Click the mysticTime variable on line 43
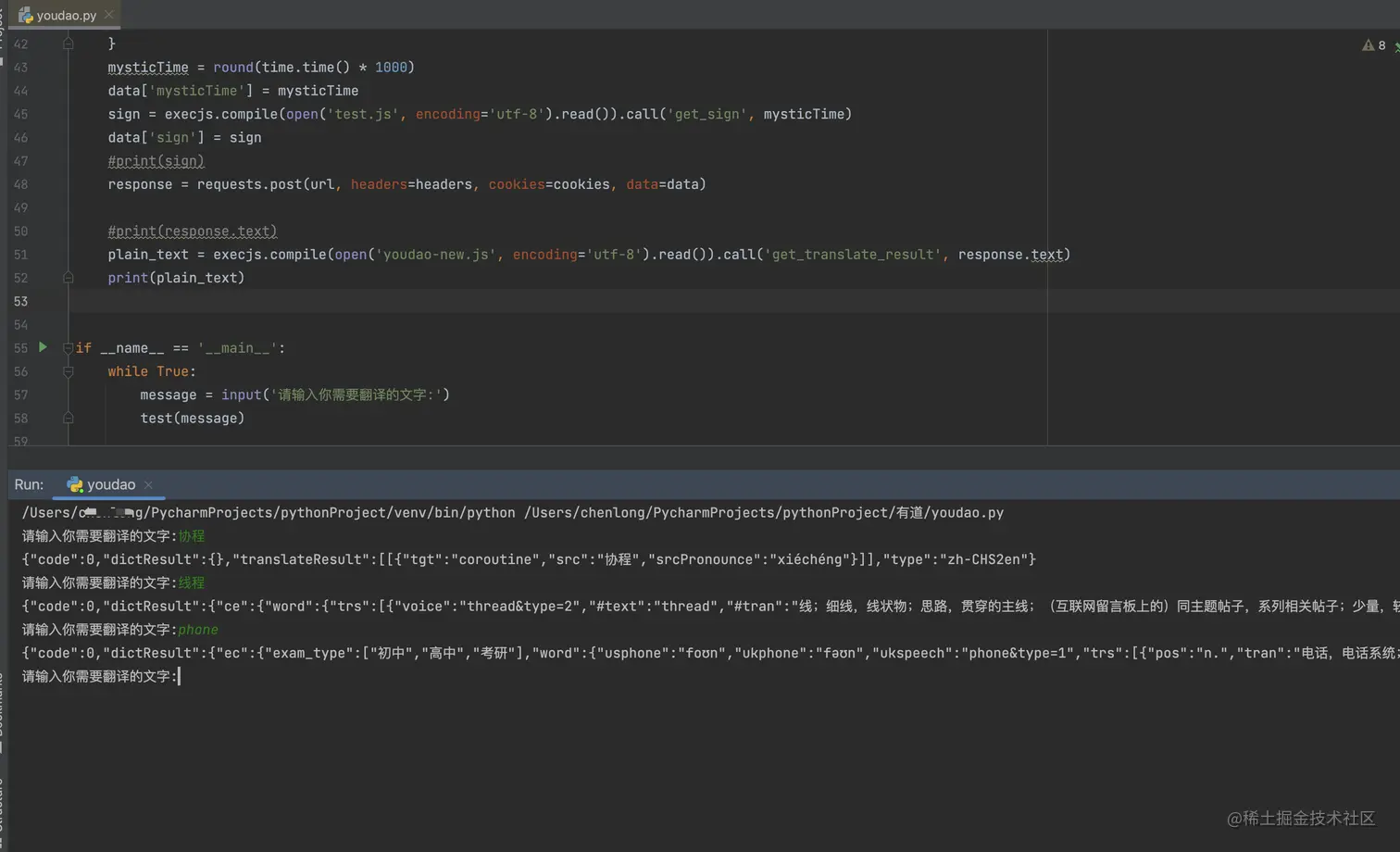1400x852 pixels. pos(147,68)
